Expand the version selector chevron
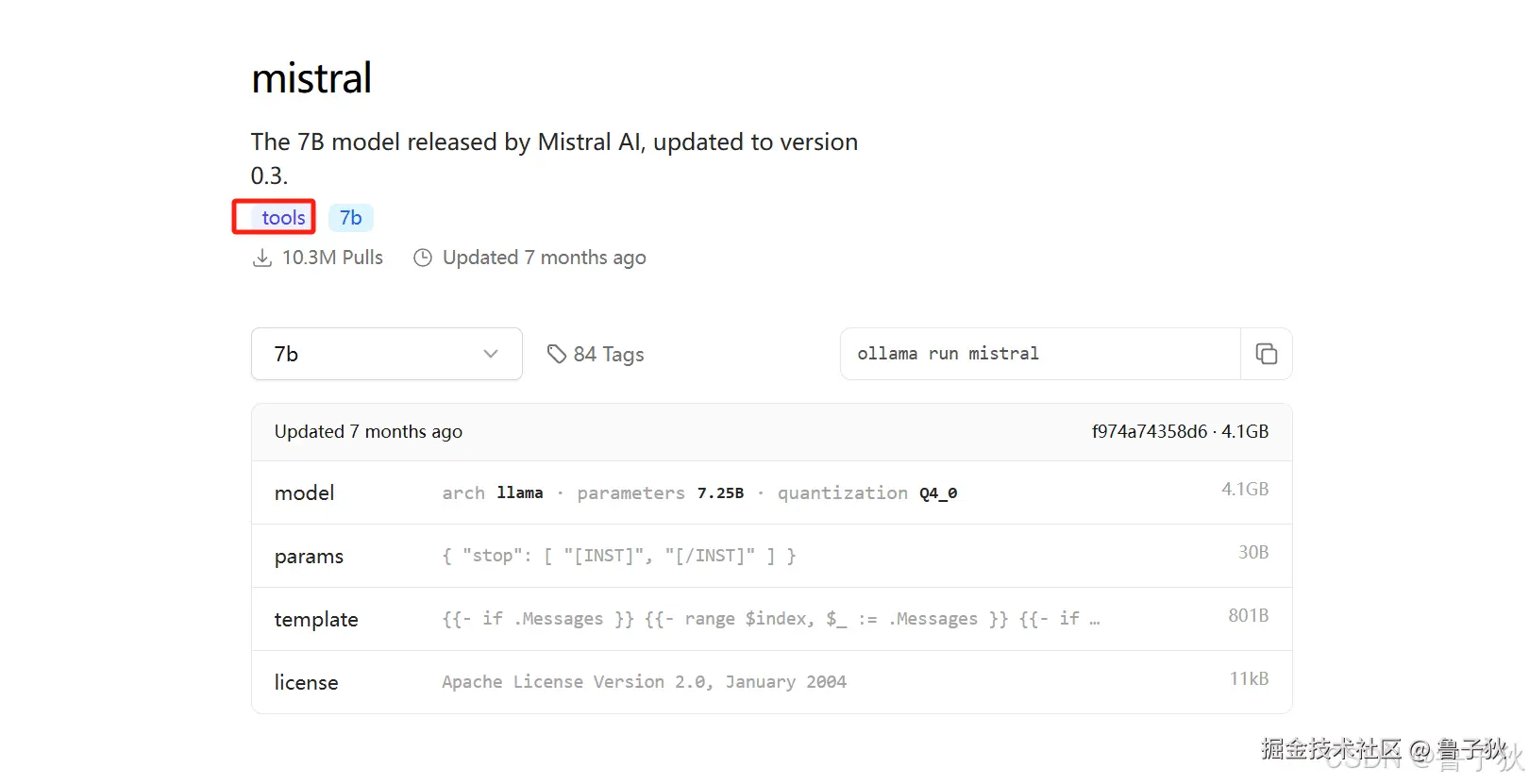 click(491, 354)
